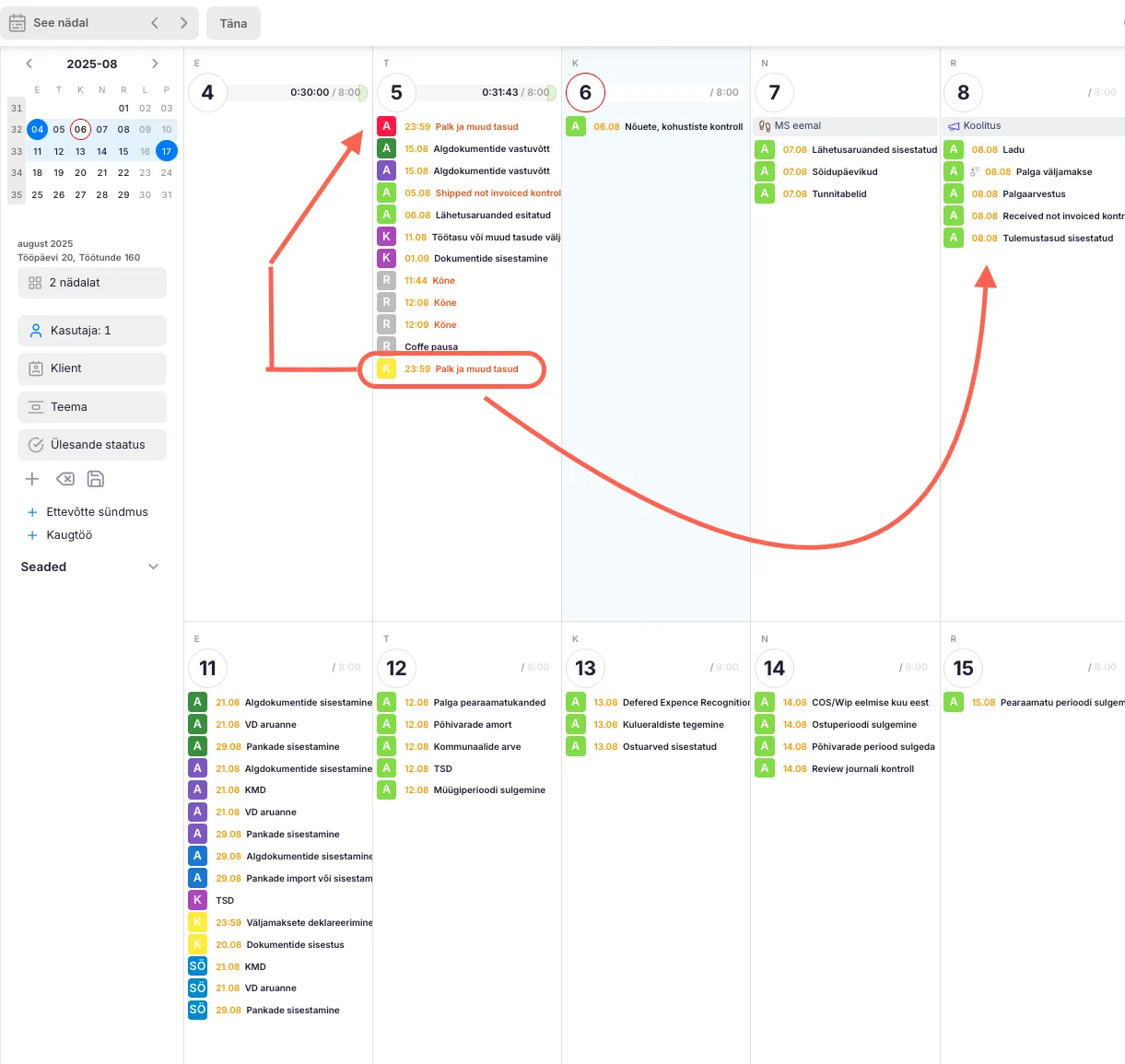Open the '2 nädalat' view selector

92,283
